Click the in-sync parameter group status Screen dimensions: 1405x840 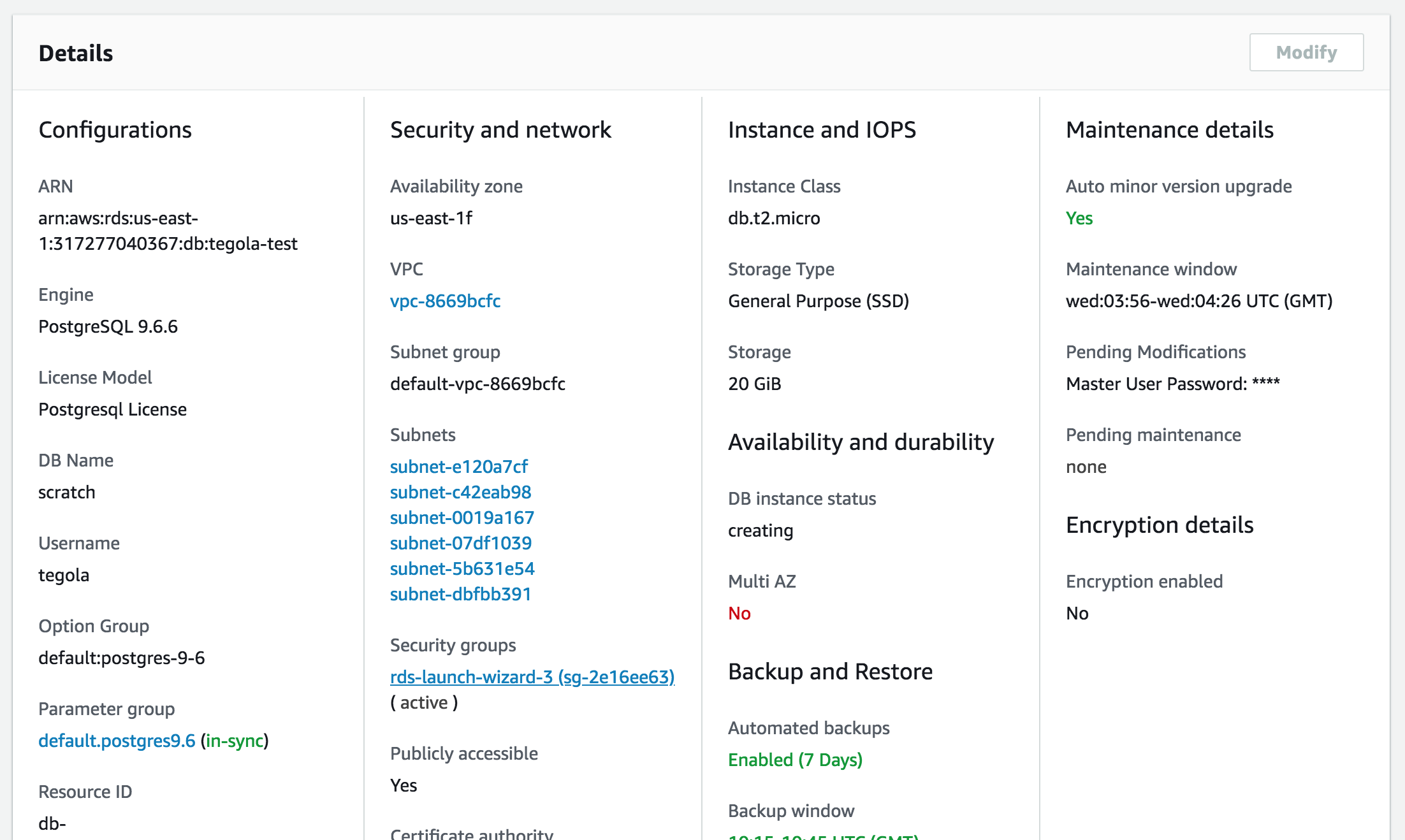[234, 741]
